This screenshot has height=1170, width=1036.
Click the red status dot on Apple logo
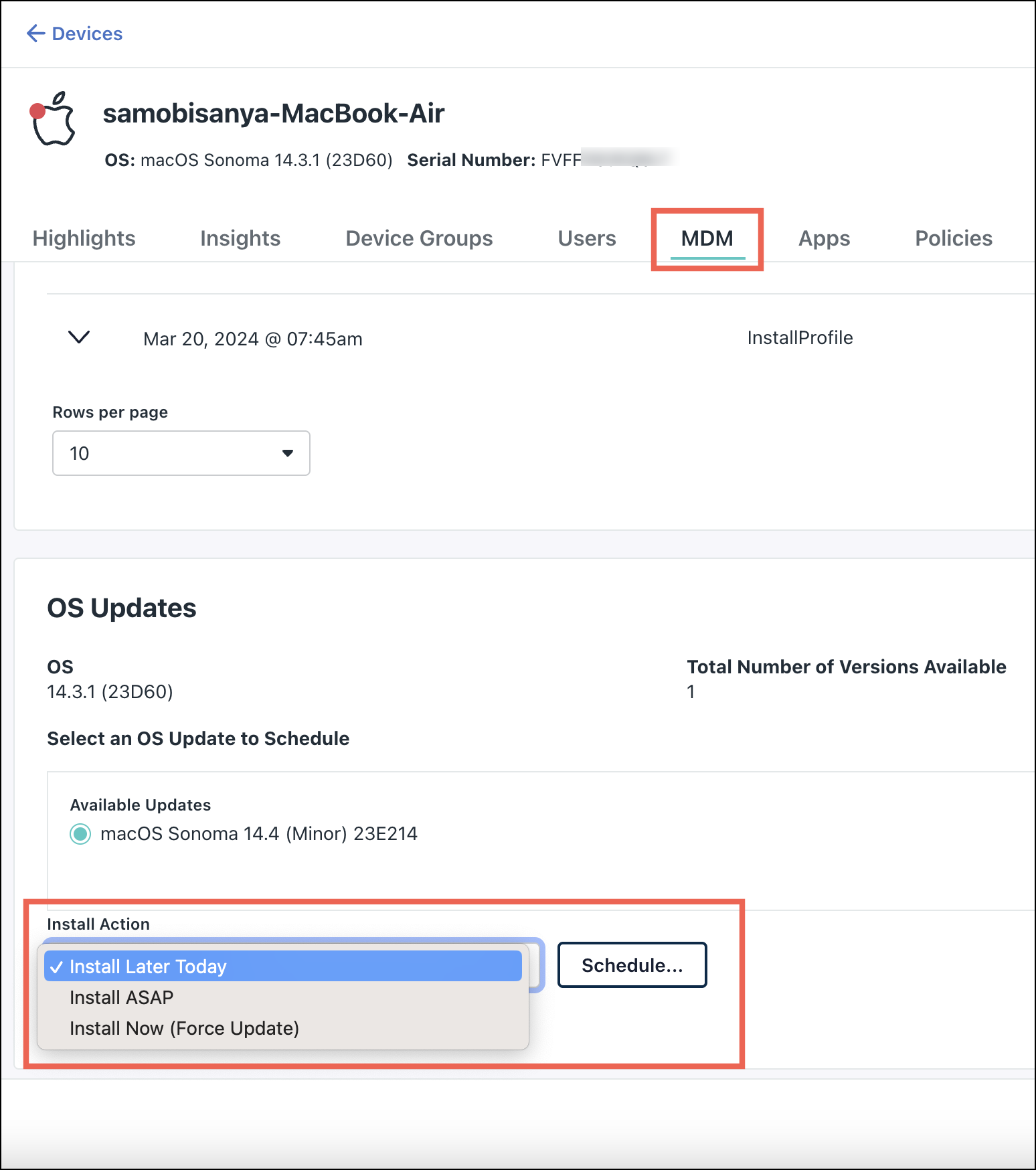[37, 110]
